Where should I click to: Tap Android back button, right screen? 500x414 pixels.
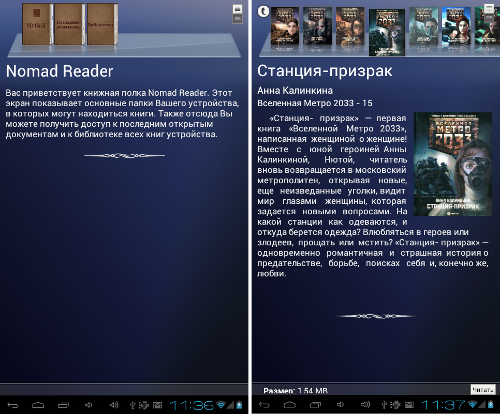pos(264,405)
